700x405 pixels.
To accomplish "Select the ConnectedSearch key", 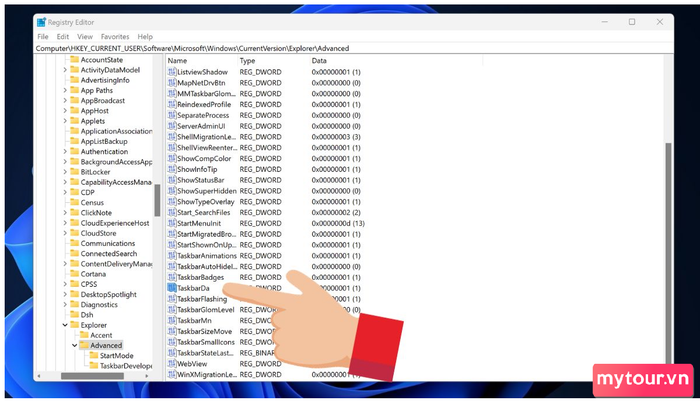I will click(x=108, y=254).
